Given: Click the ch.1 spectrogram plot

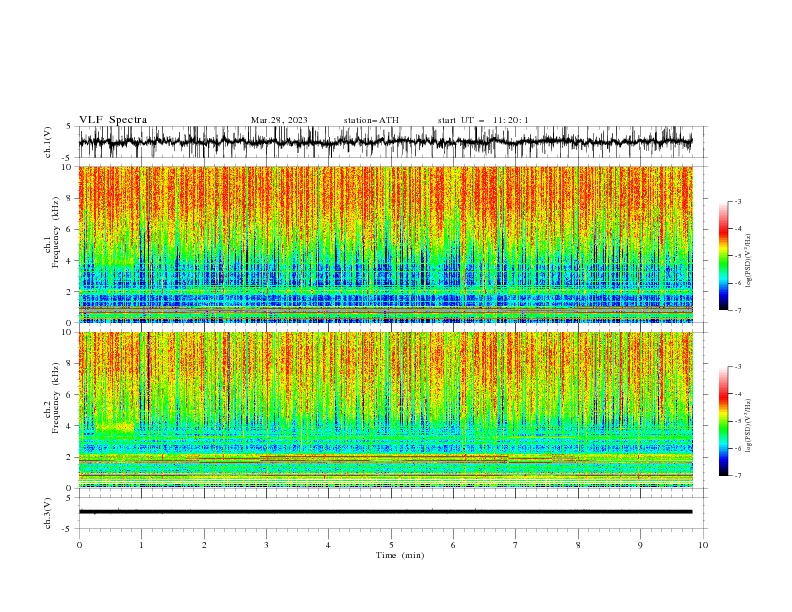Looking at the screenshot, I should tap(386, 244).
